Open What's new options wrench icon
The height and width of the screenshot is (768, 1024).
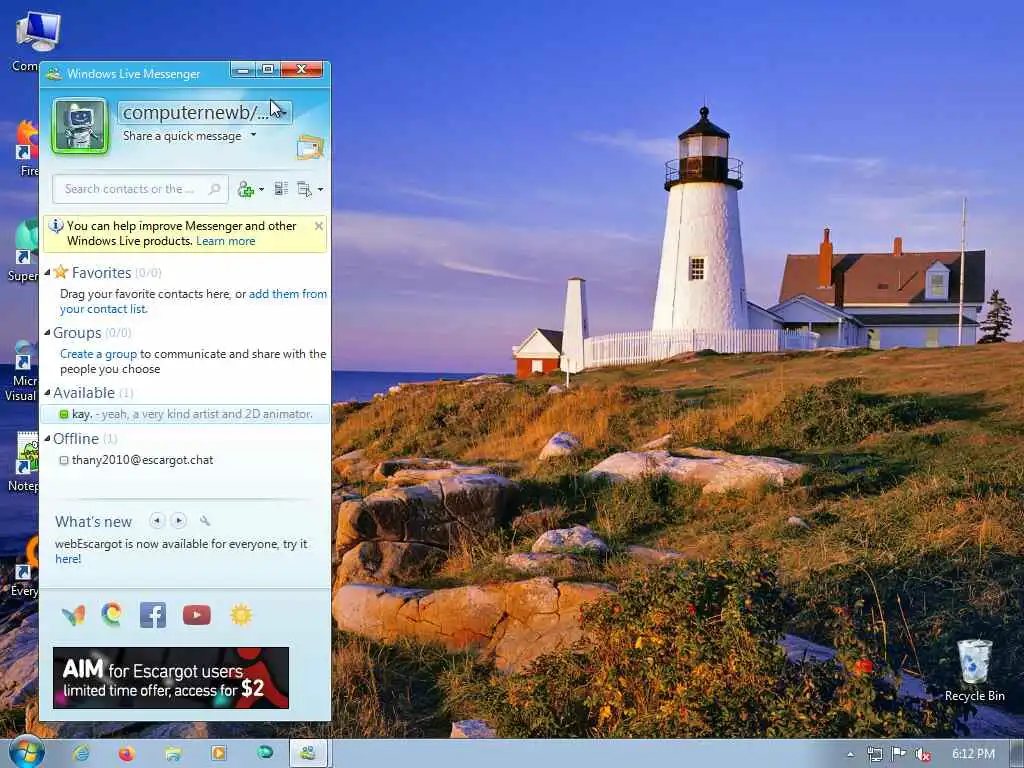click(x=205, y=520)
